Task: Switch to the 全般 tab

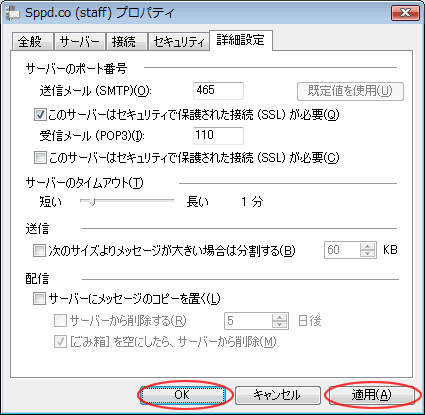Action: pyautogui.click(x=32, y=42)
